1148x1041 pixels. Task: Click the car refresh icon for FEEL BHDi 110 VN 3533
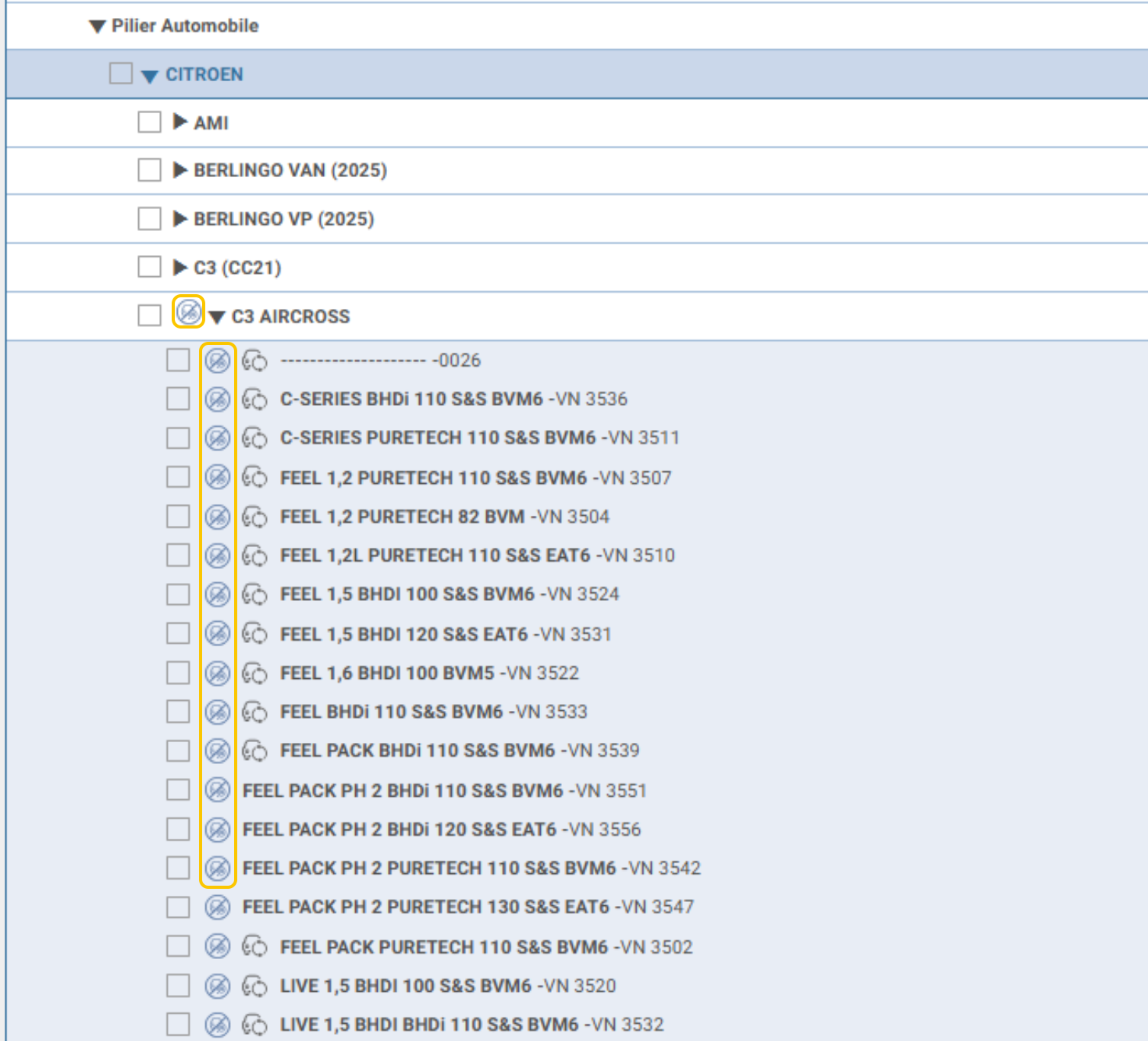coord(254,712)
